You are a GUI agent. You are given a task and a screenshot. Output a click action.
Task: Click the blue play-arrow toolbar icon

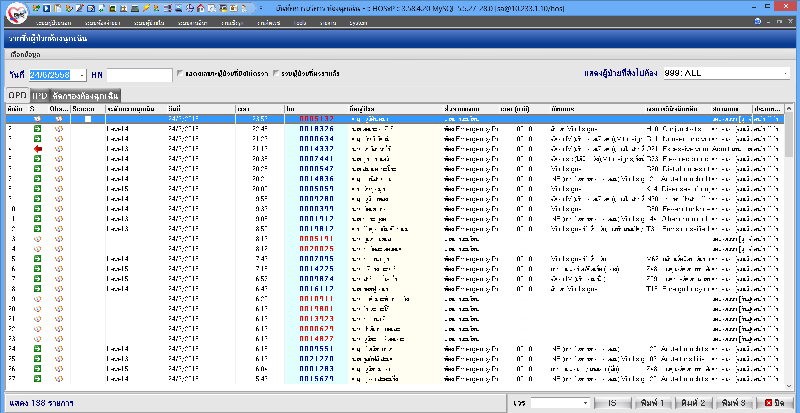pos(46,8)
